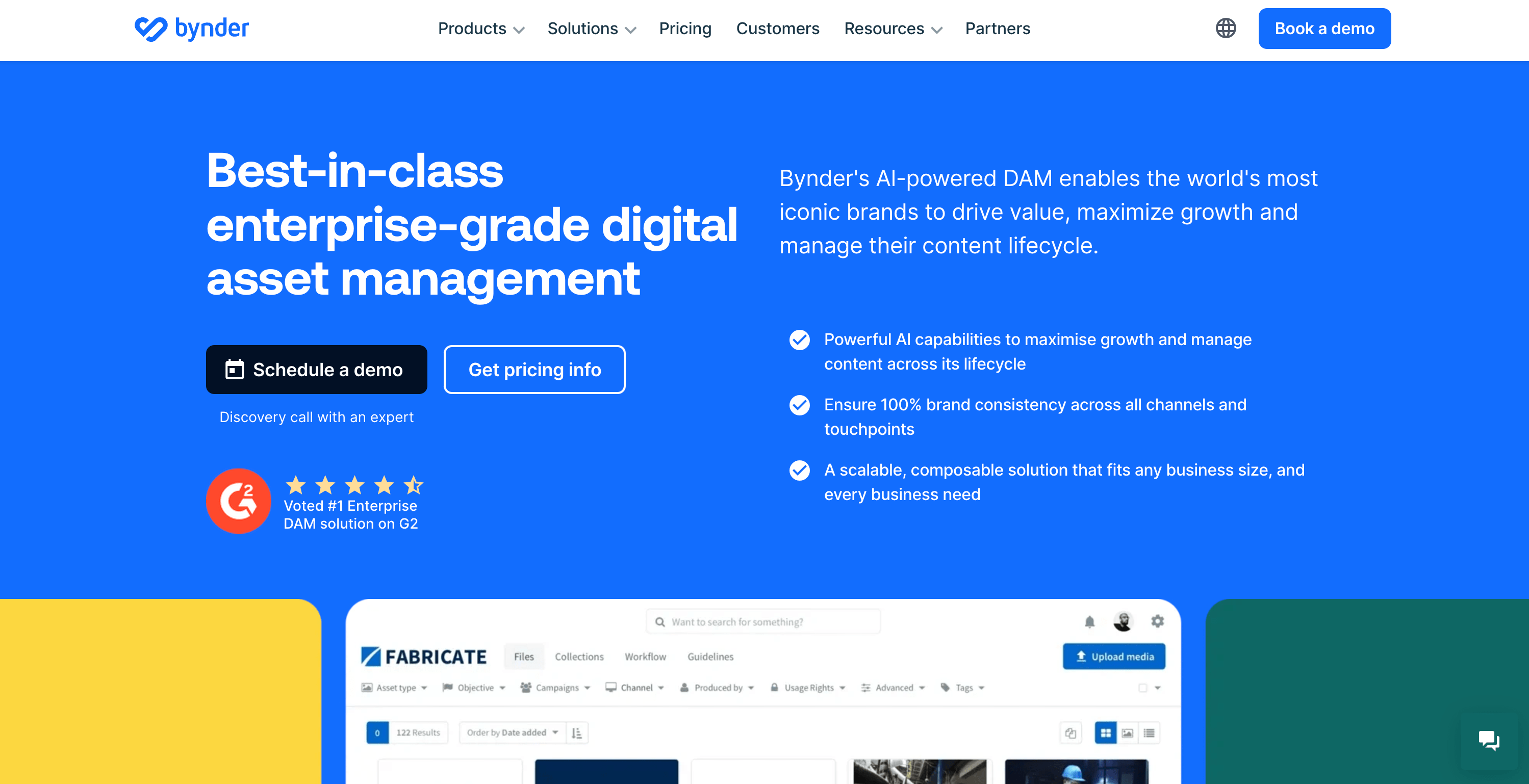
Task: Click the Fabricate logo
Action: tap(424, 657)
